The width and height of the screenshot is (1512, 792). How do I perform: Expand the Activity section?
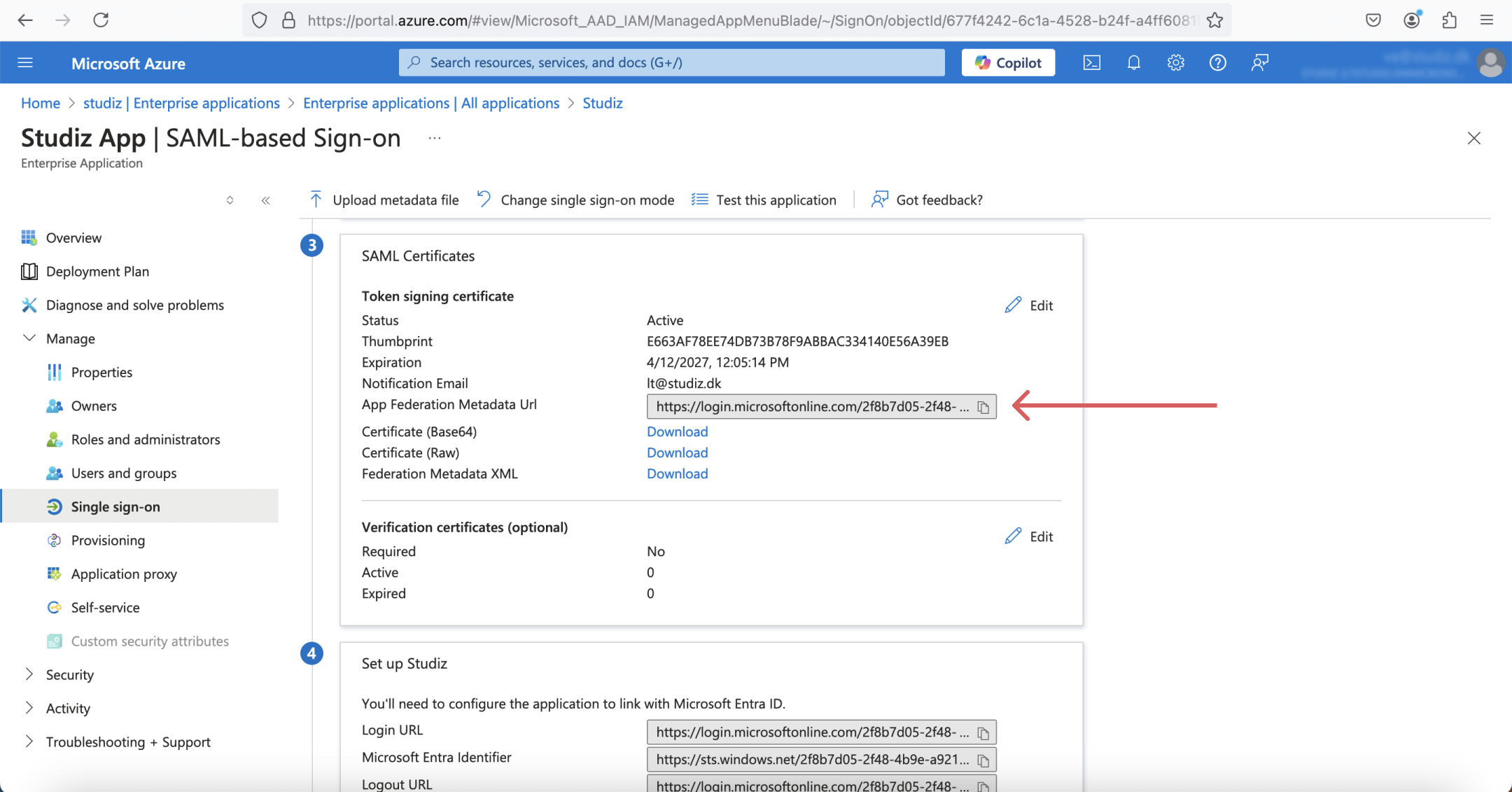[x=29, y=707]
